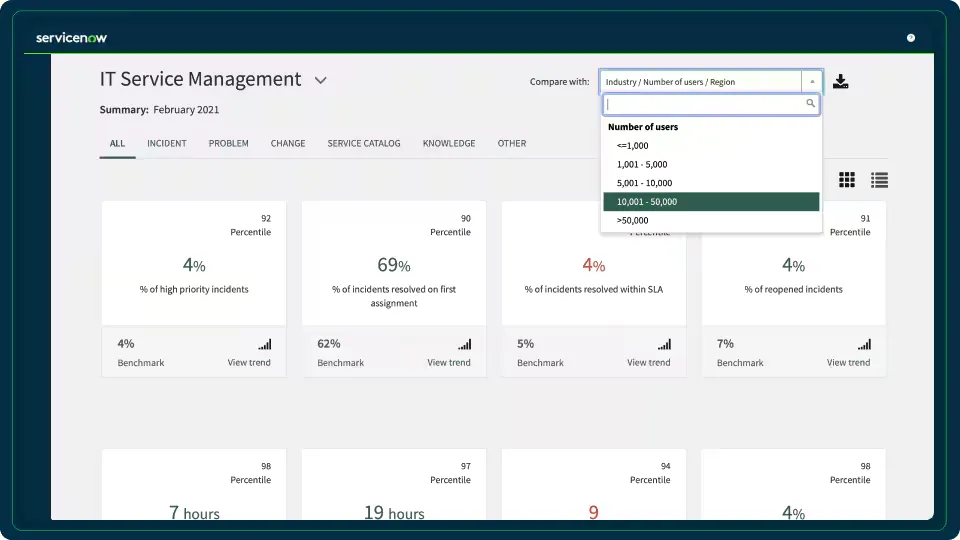960x540 pixels.
Task: Open the SERVICE CATALOG tab
Action: pyautogui.click(x=364, y=143)
